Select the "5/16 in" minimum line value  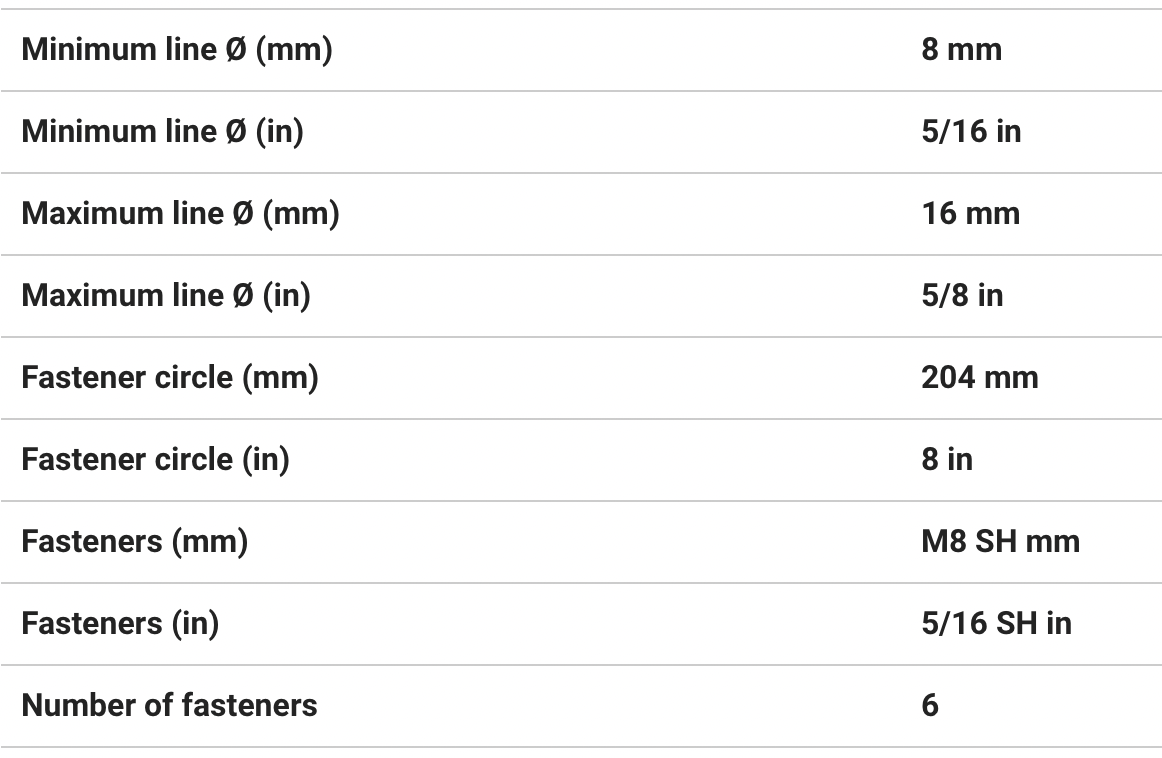(x=971, y=132)
